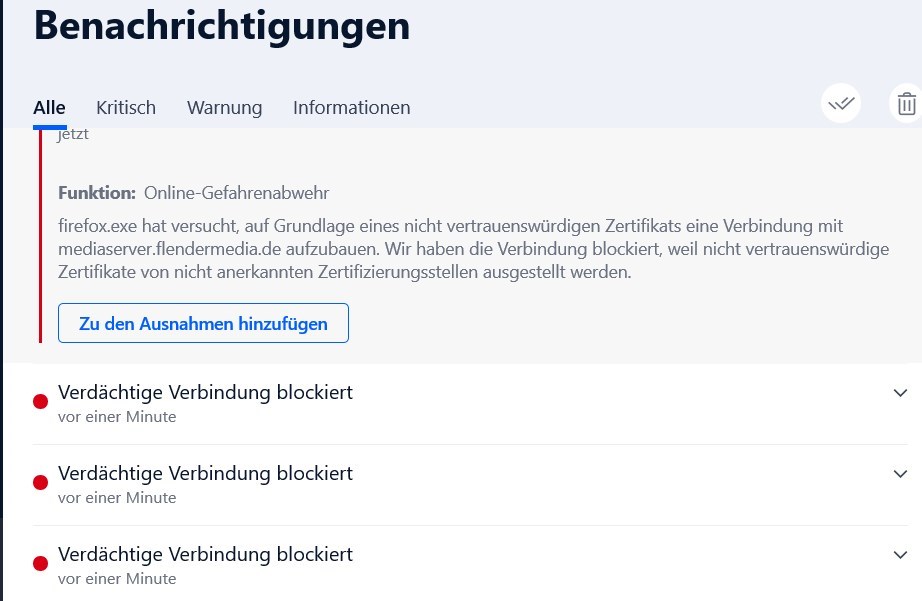The width and height of the screenshot is (922, 601).
Task: Open the Kritisch tab
Action: [x=126, y=108]
